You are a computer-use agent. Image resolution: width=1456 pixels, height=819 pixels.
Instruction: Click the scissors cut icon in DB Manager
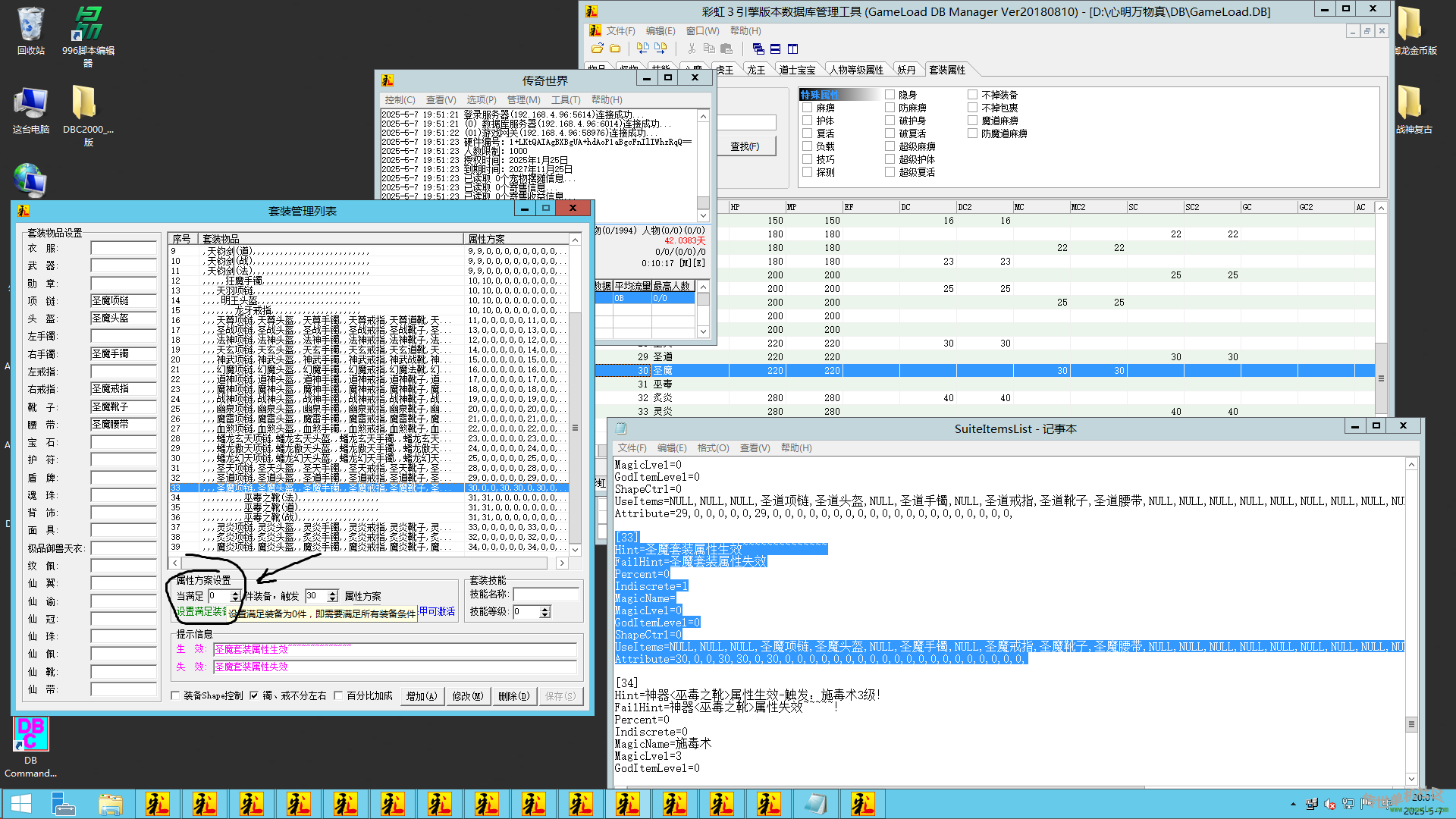[x=692, y=49]
